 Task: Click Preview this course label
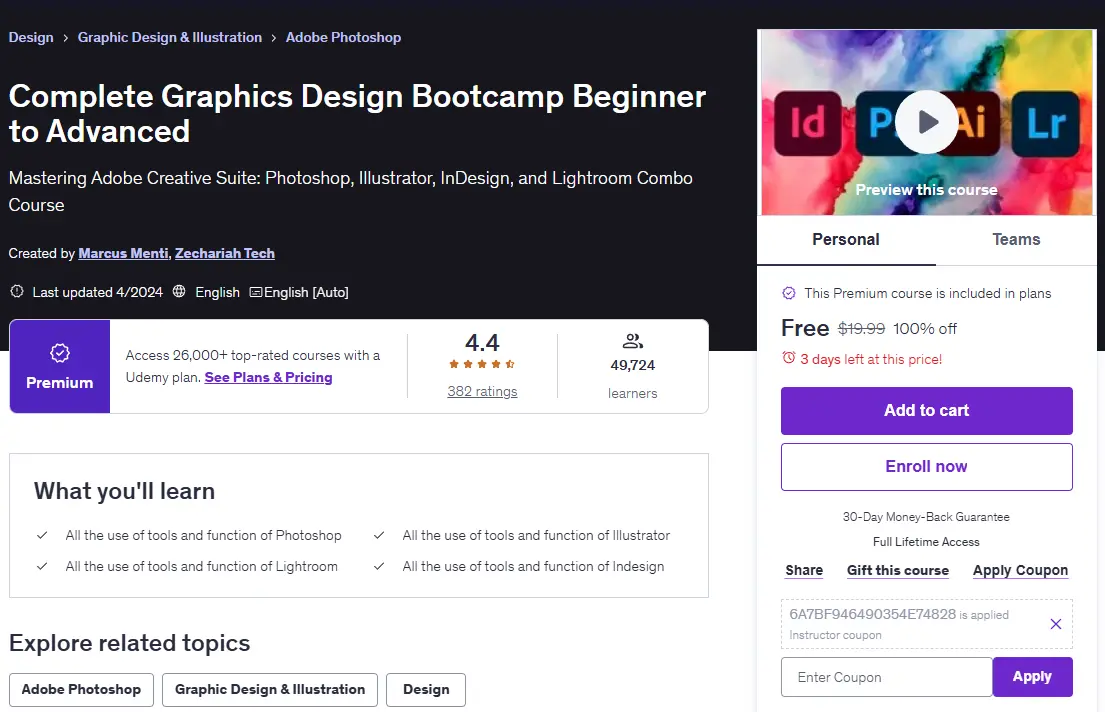click(x=926, y=190)
